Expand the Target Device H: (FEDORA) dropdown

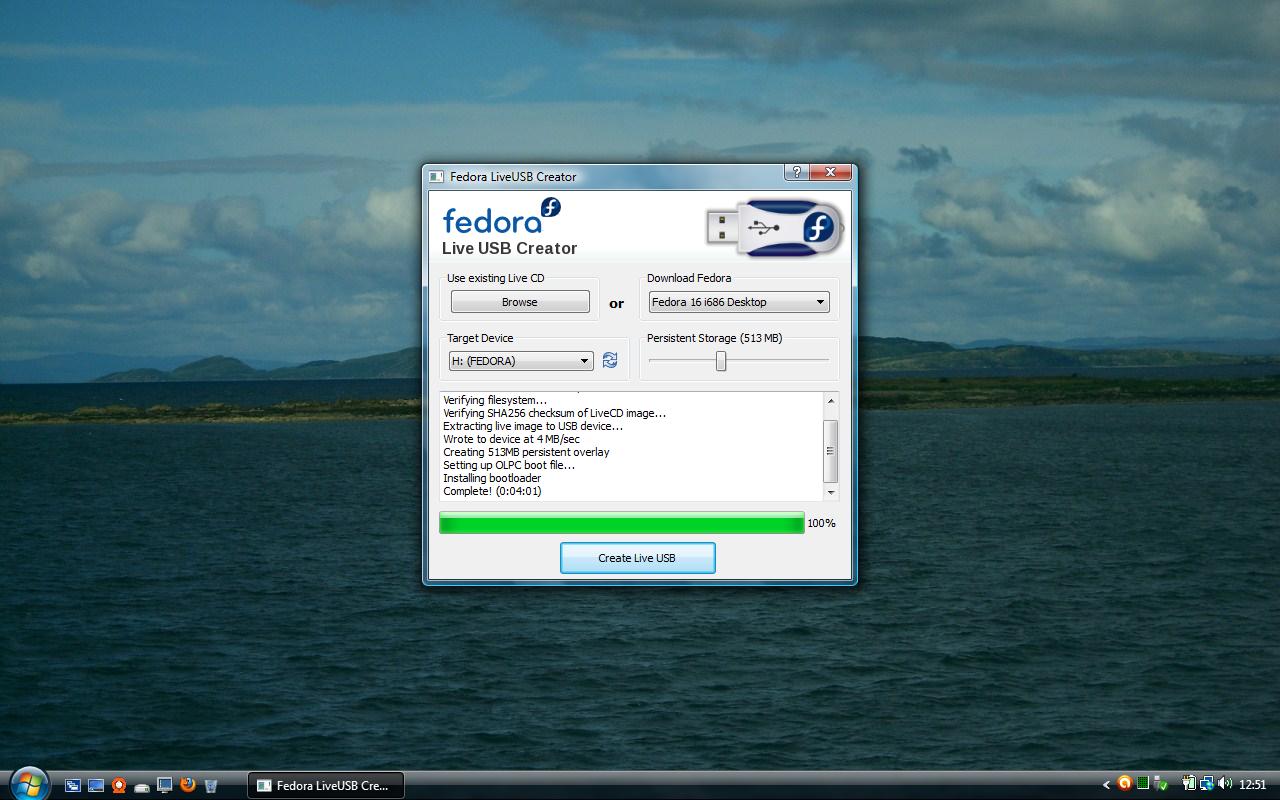tap(521, 361)
